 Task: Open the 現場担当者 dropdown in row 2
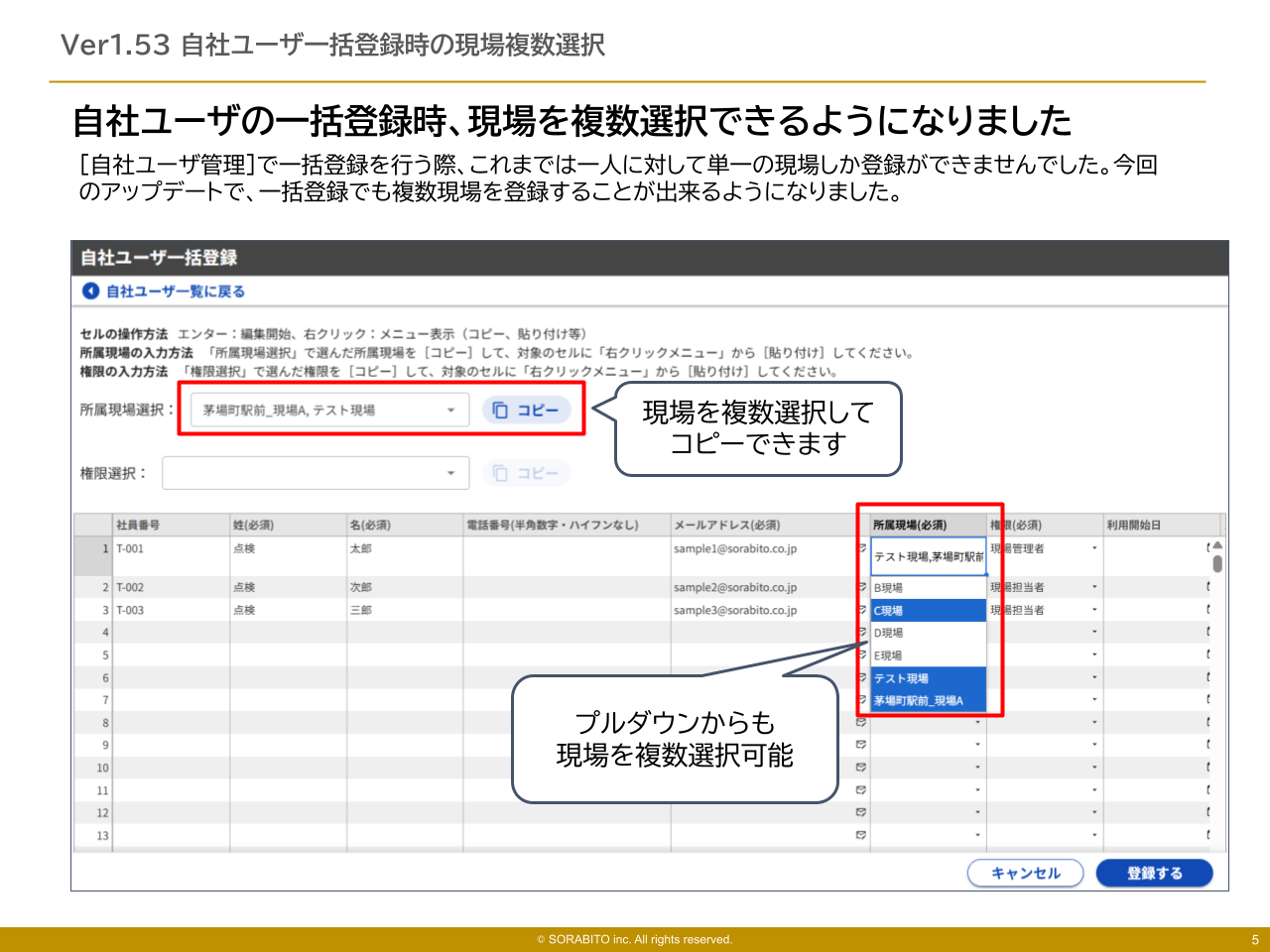point(1094,585)
